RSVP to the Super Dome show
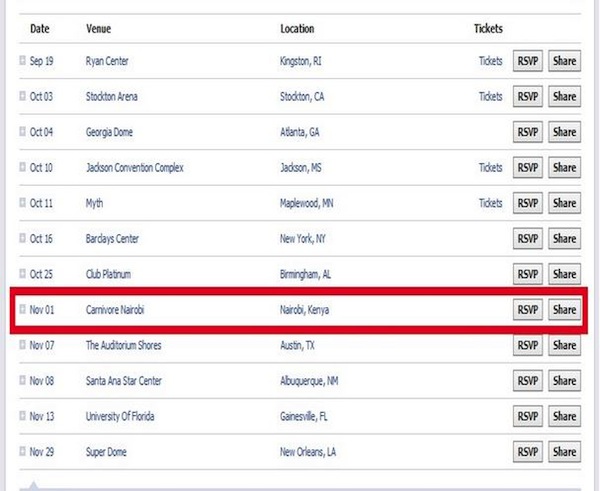 (x=527, y=452)
